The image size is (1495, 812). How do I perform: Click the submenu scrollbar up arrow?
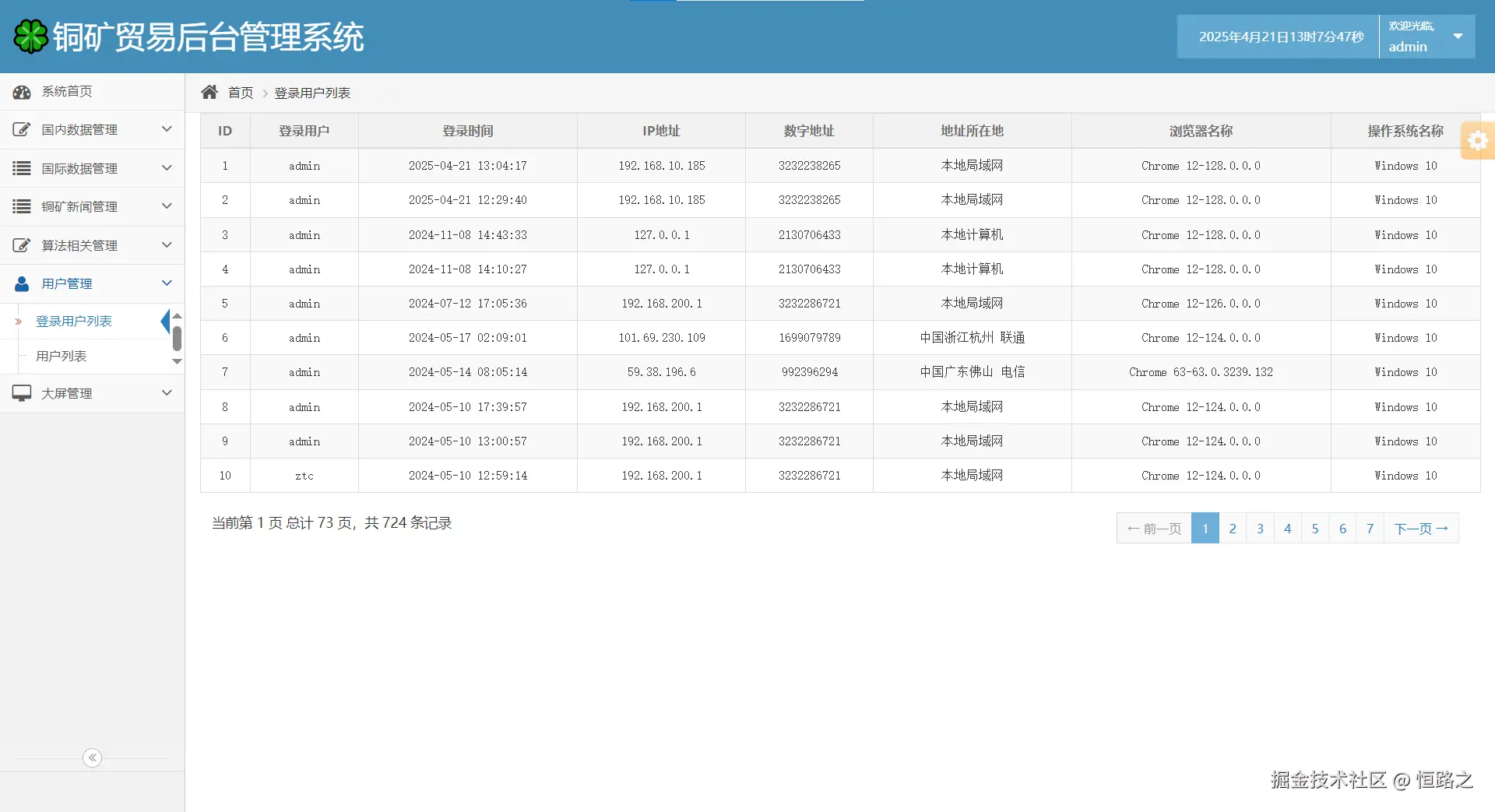click(177, 315)
